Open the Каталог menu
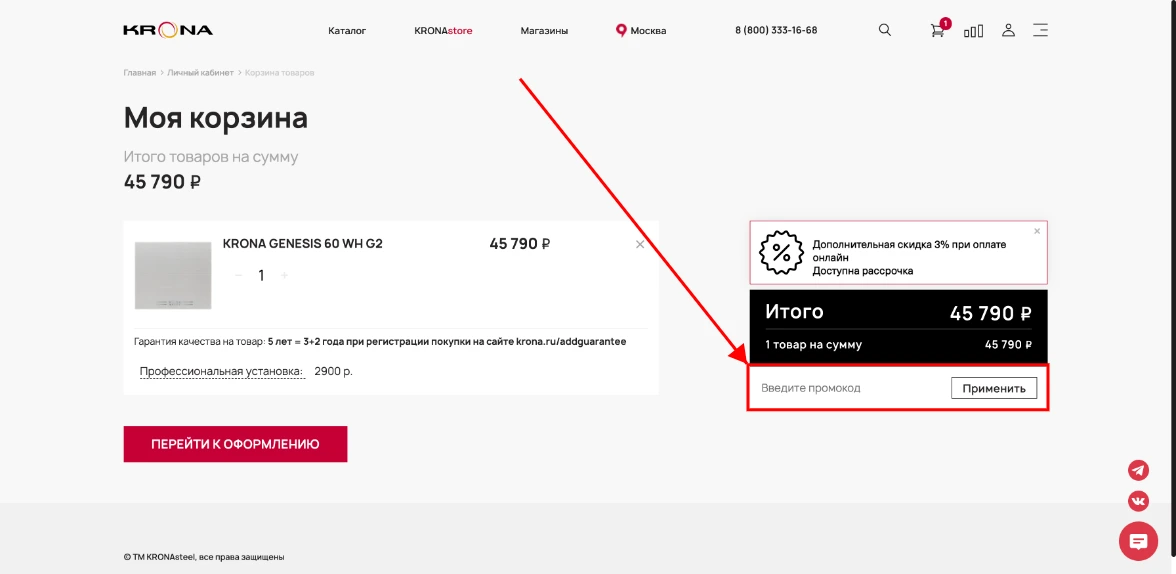The height and width of the screenshot is (574, 1176). pos(347,31)
